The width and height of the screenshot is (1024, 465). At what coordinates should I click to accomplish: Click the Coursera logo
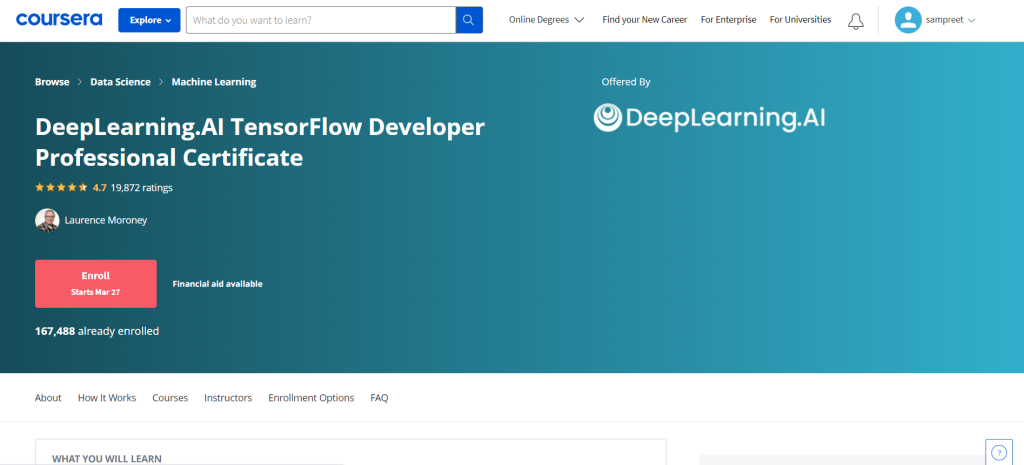58,19
